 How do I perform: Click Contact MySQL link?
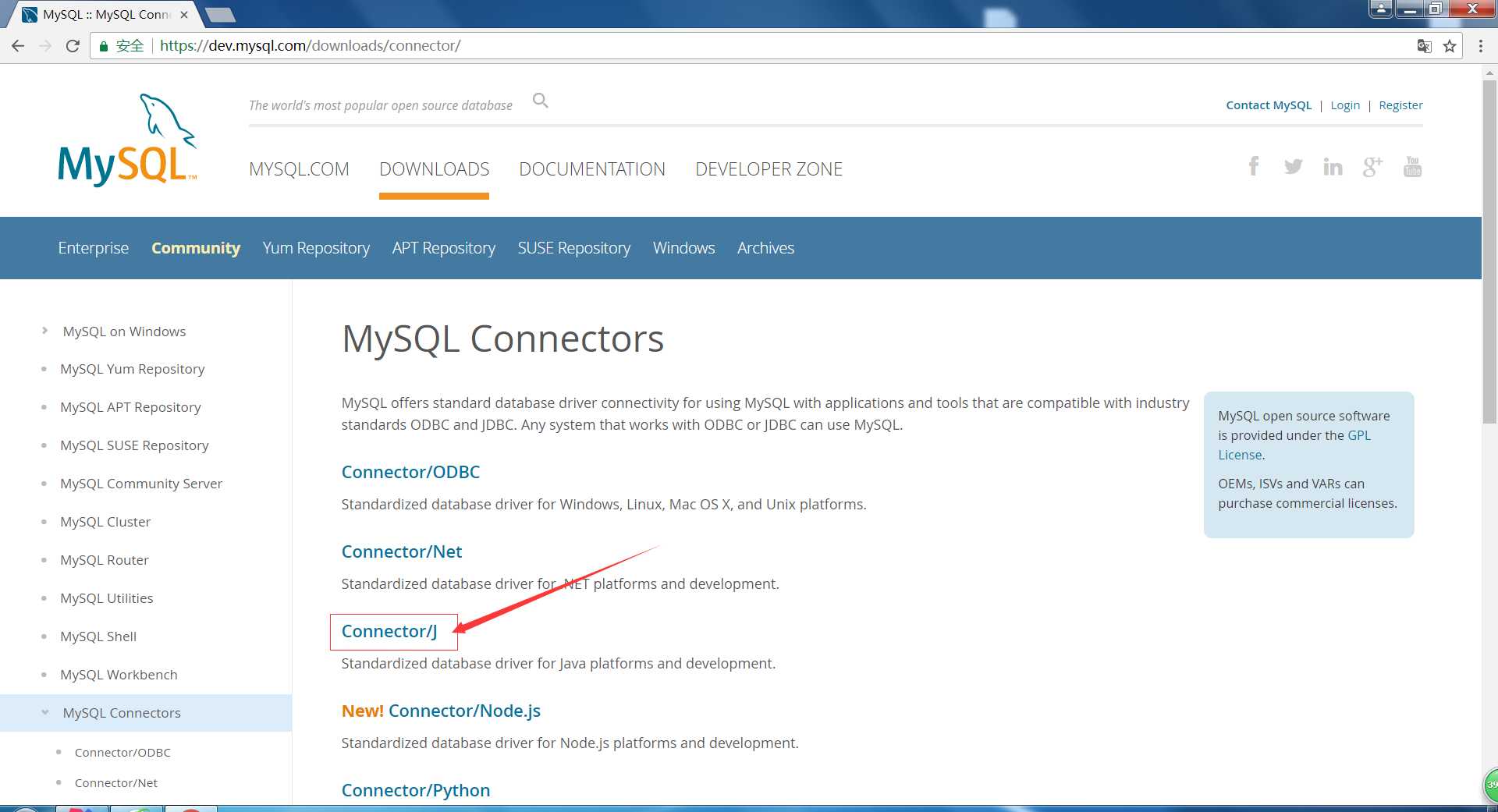pos(1269,105)
